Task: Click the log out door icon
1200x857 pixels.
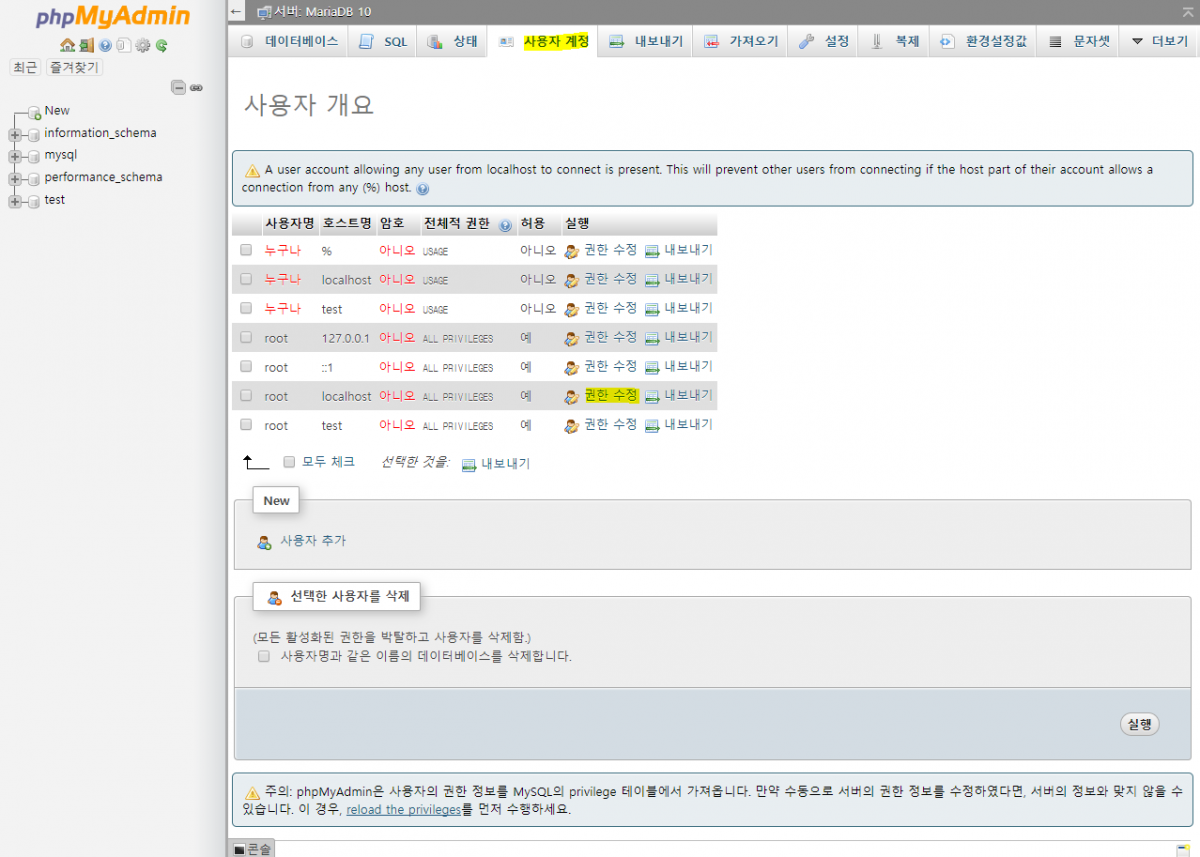Action: point(87,45)
